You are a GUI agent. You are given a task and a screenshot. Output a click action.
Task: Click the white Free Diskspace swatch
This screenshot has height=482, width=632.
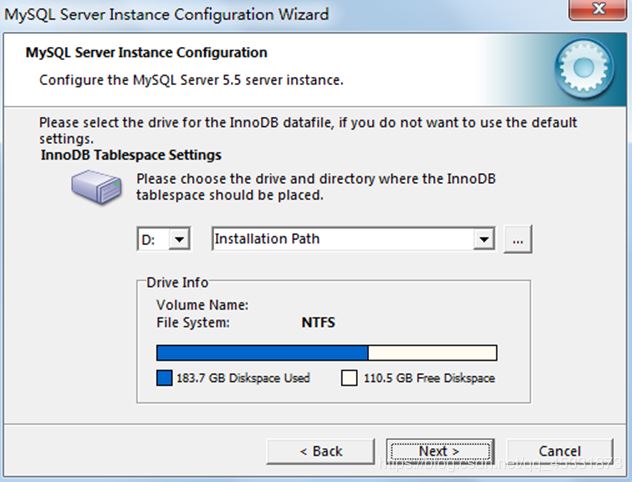[349, 378]
